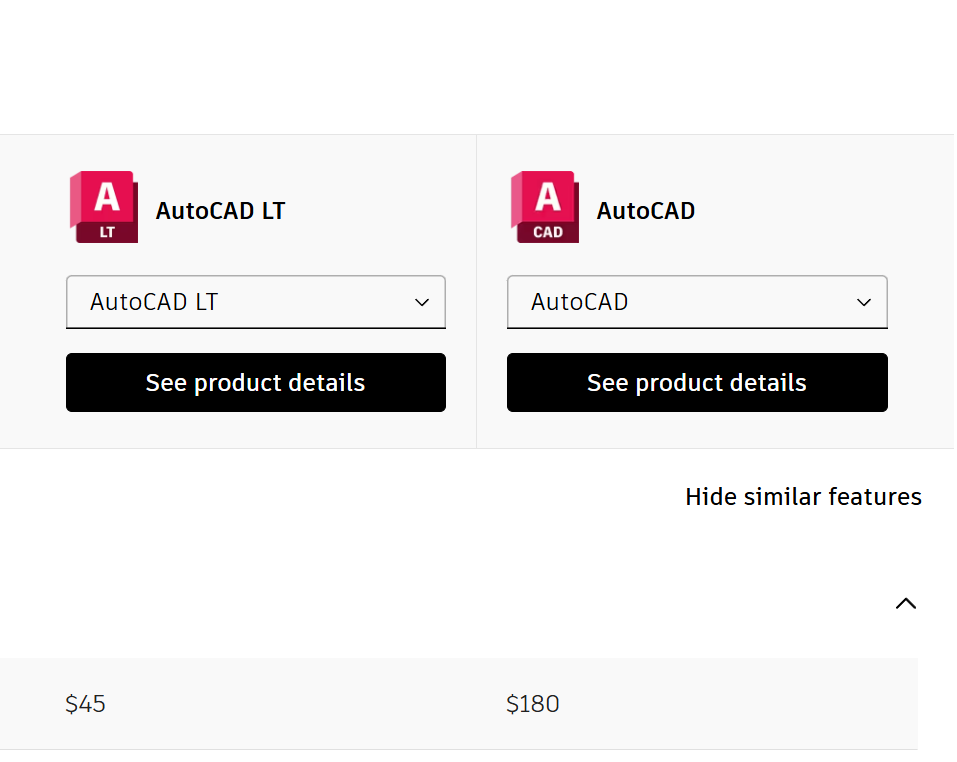See product details for AutoCAD LT
Viewport: 957px width, 762px height.
tap(255, 382)
